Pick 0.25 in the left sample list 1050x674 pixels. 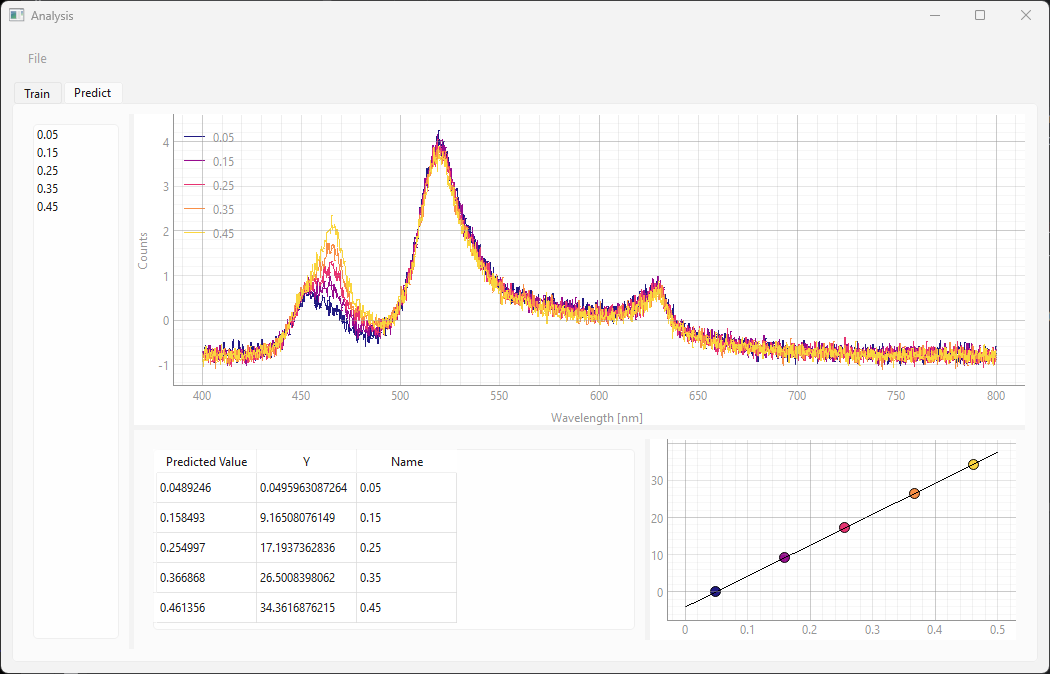tap(47, 170)
